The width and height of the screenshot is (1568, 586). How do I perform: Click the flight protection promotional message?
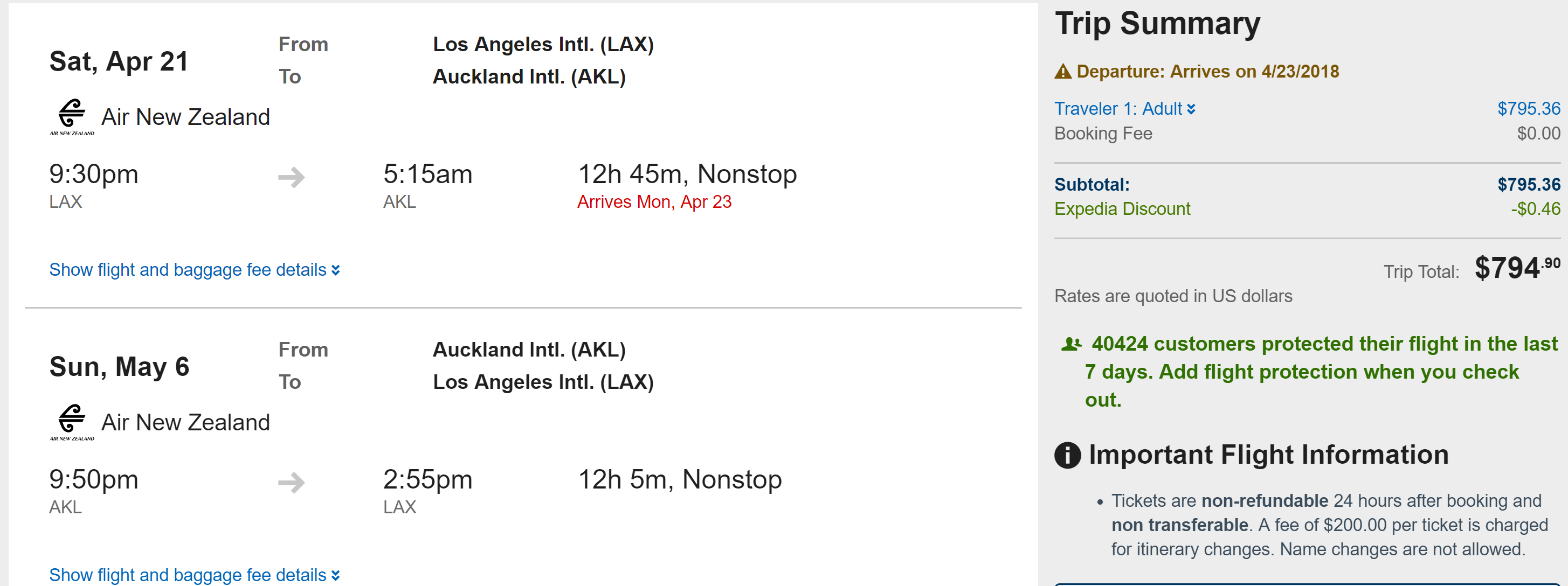1309,371
